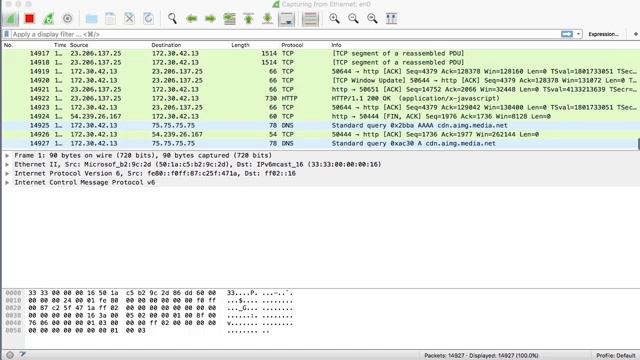Apply the display filter arrow button
The height and width of the screenshot is (360, 640).
point(567,34)
